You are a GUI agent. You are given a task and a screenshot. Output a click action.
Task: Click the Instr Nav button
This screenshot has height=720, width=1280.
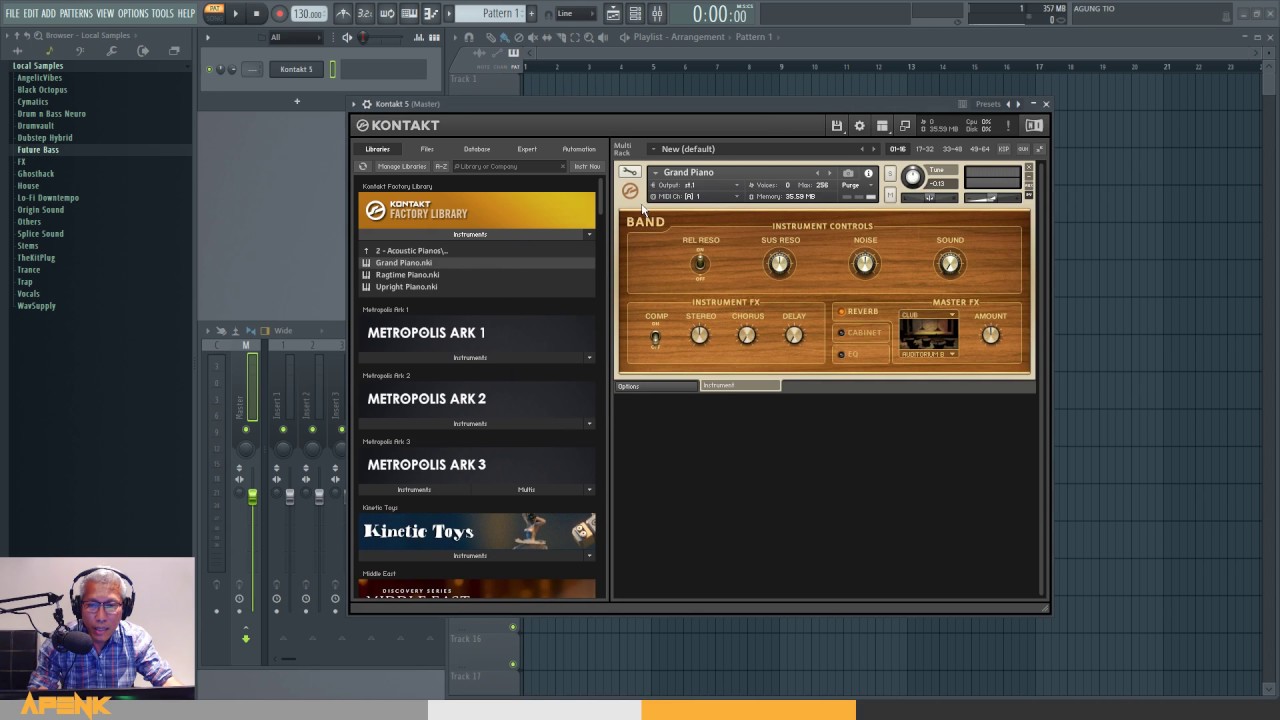[586, 166]
